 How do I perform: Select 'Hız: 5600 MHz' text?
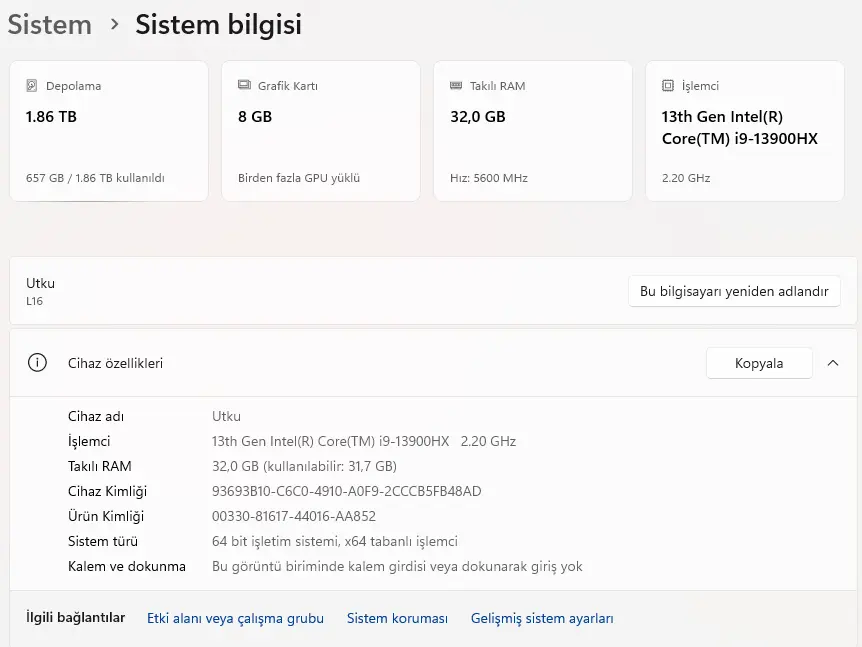click(489, 178)
